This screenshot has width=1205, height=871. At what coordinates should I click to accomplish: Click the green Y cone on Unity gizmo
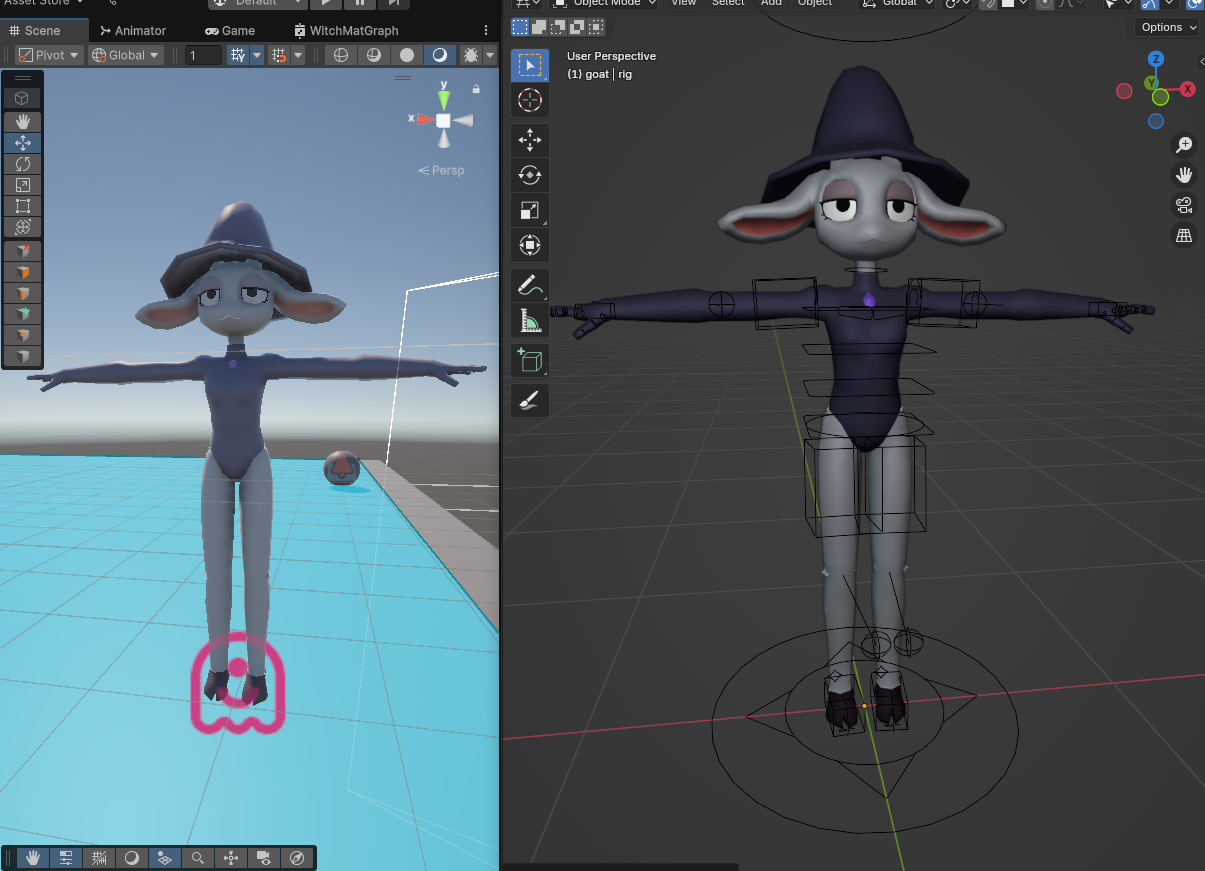click(x=444, y=99)
